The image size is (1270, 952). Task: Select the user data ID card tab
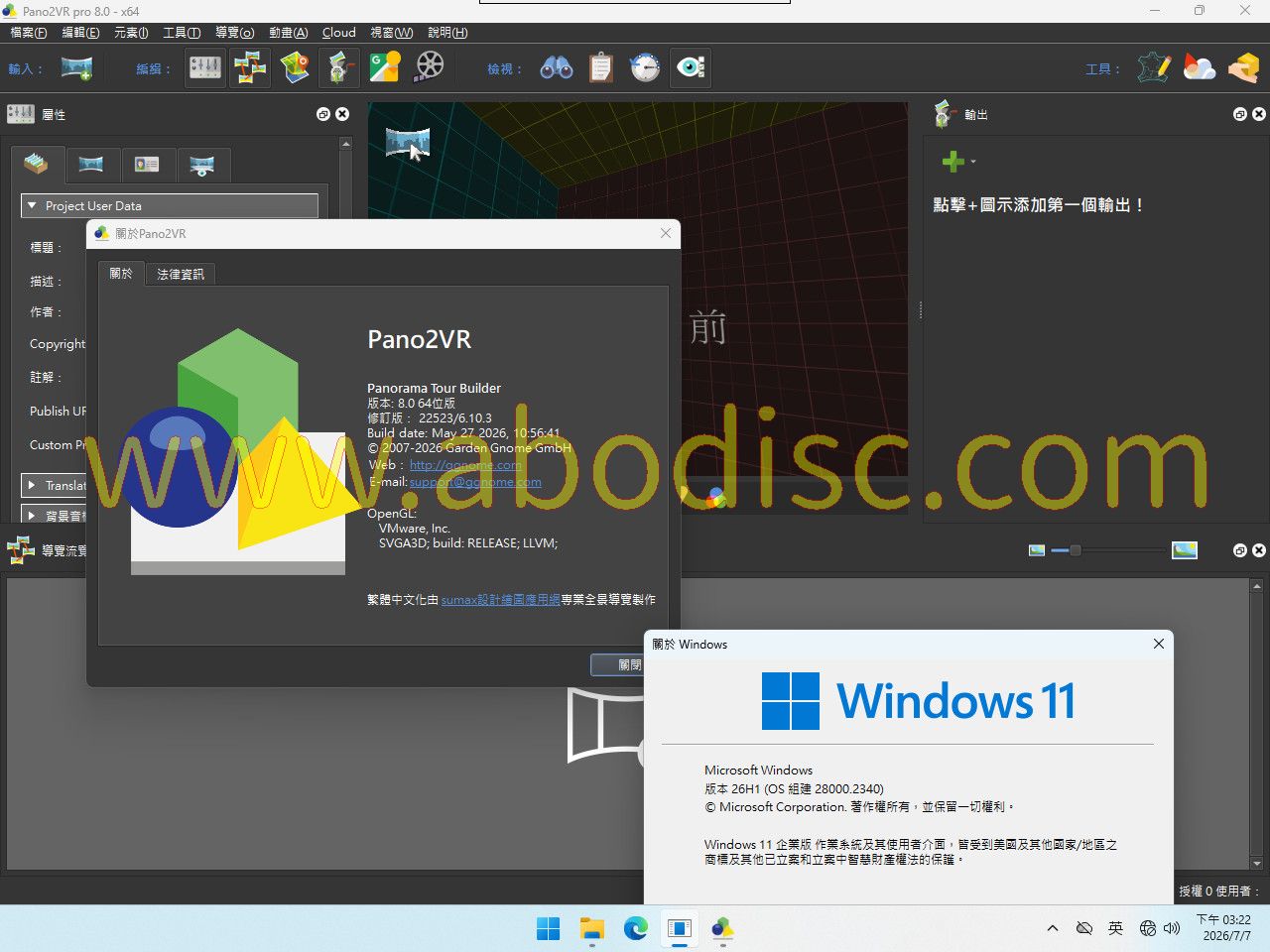pos(147,165)
